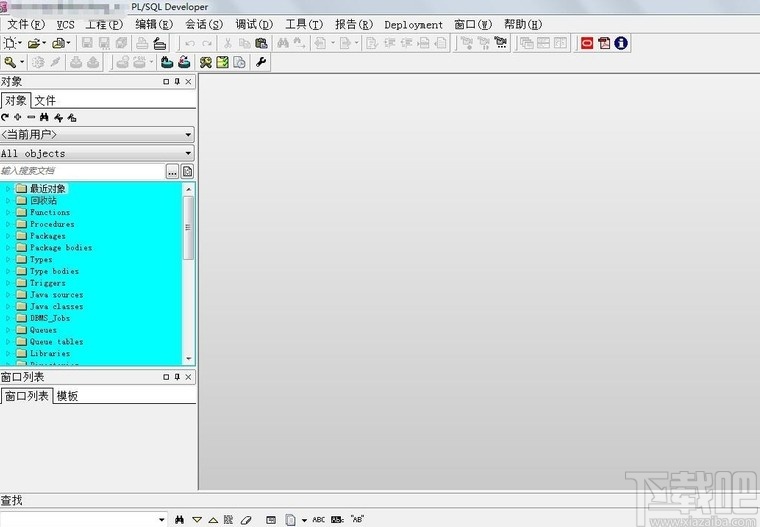760x527 pixels.
Task: Open the dropdown arrow next to Log on key
Action: 22,63
